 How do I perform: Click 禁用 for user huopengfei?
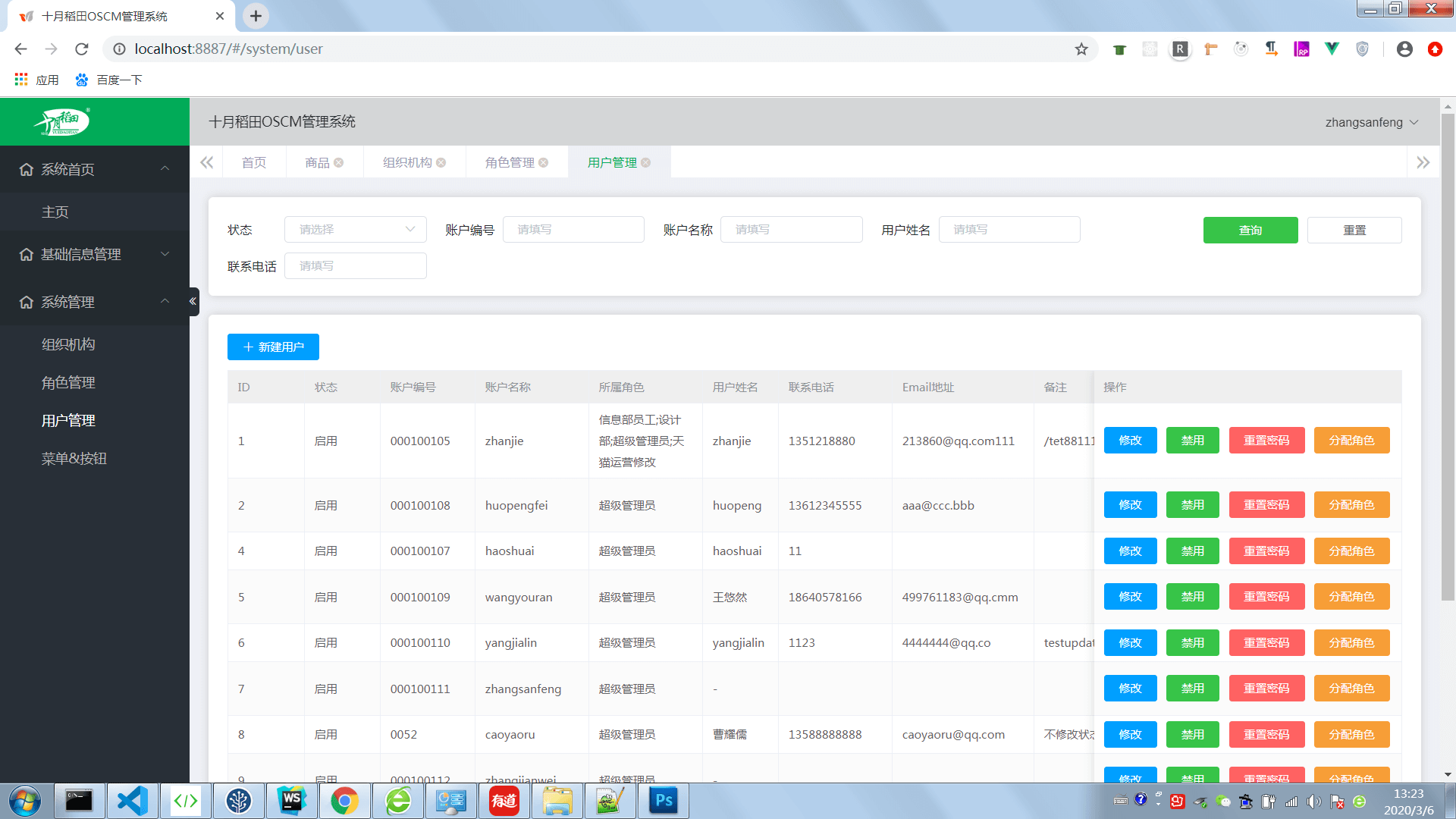[x=1192, y=505]
